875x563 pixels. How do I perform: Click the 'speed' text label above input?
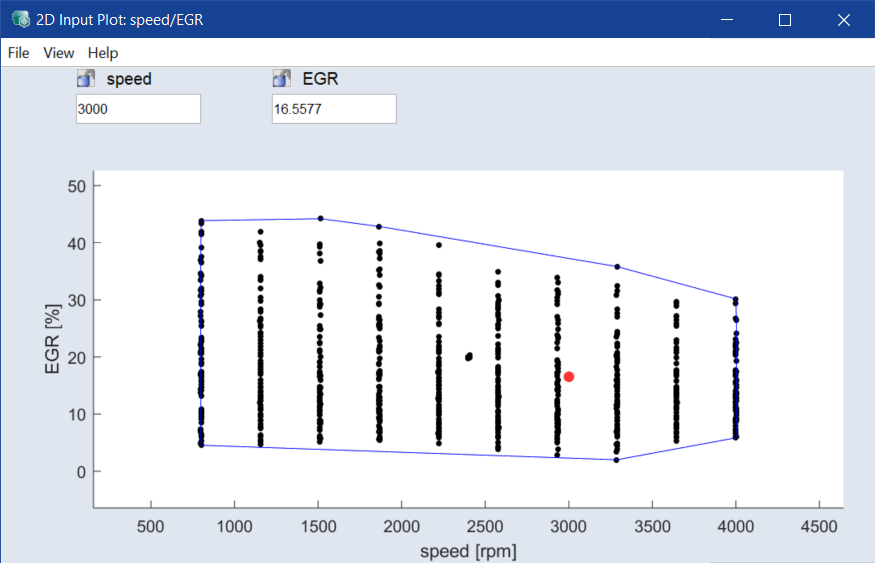[129, 79]
